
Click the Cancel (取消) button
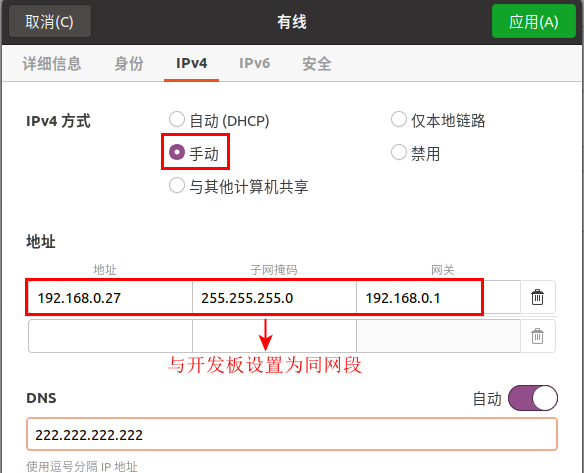click(x=50, y=21)
